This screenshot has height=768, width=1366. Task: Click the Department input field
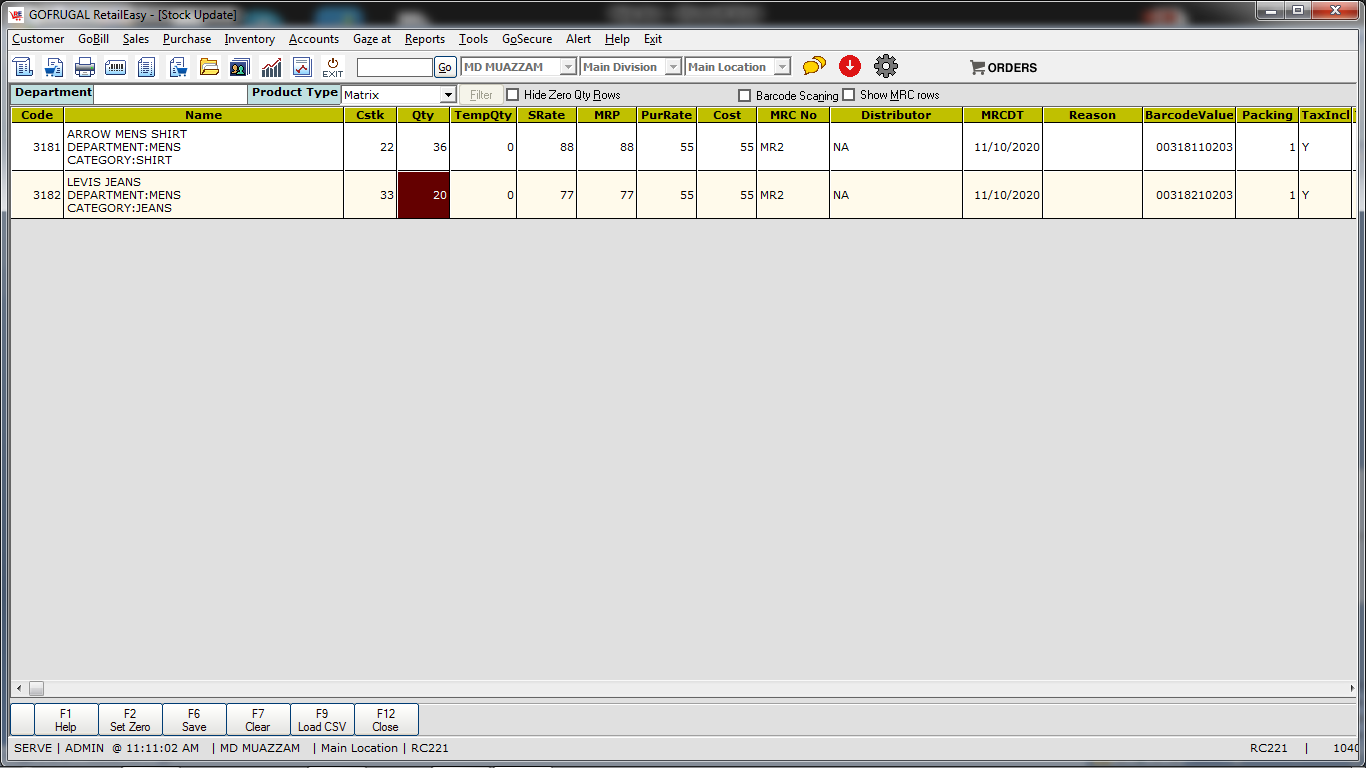coord(170,94)
